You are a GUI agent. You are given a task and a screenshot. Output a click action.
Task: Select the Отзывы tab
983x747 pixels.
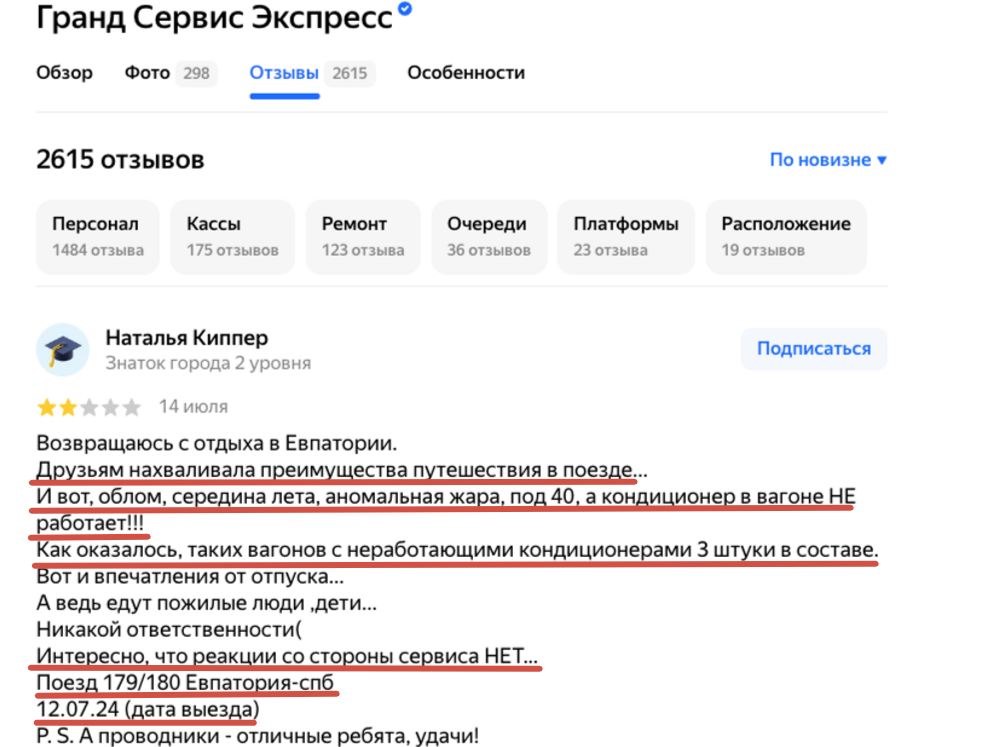pyautogui.click(x=285, y=73)
